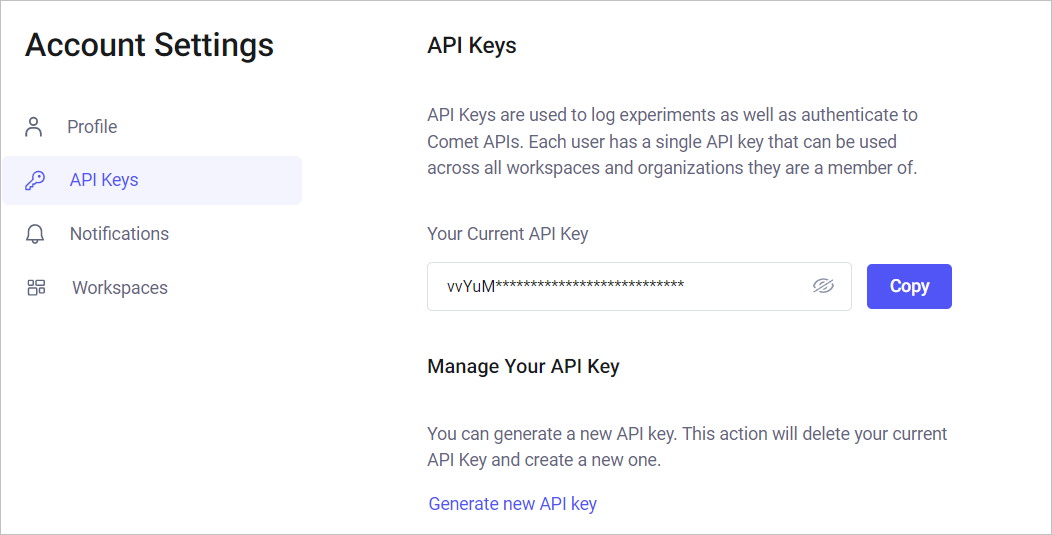Image resolution: width=1052 pixels, height=535 pixels.
Task: Go to the Notifications settings
Action: pyautogui.click(x=119, y=234)
